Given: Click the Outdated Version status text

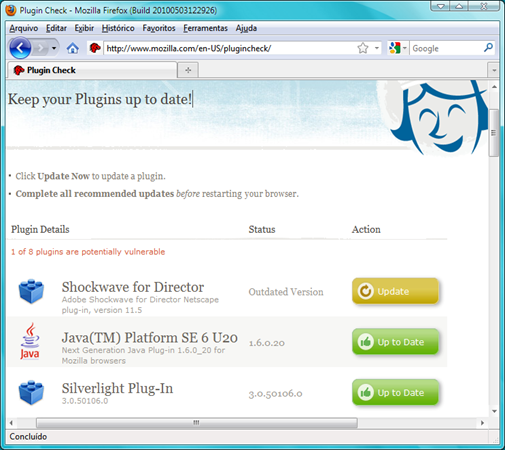Looking at the screenshot, I should click(286, 292).
